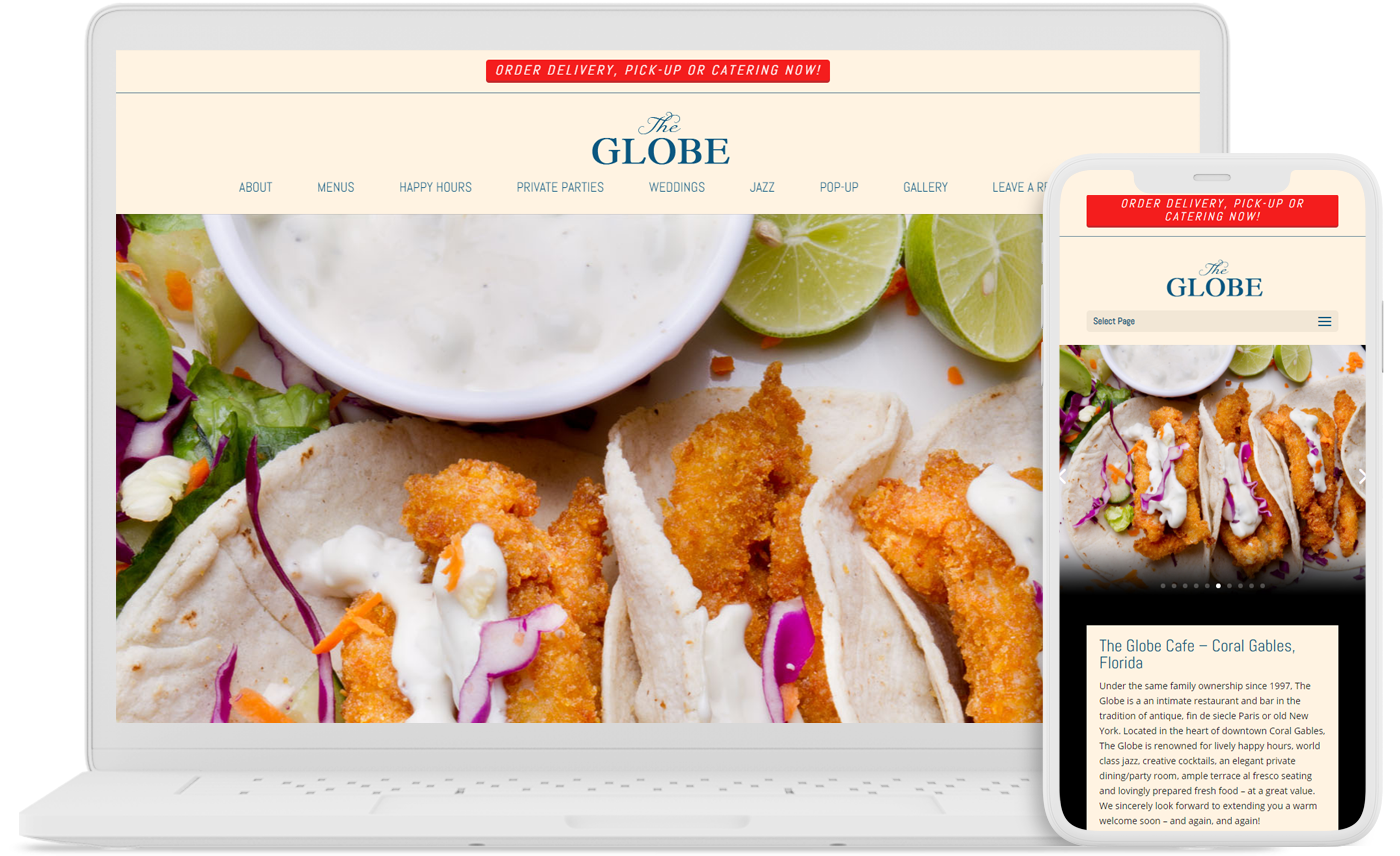Viewport: 1400px width, 856px height.
Task: Select seventh slider dot on phone
Action: tap(1229, 586)
